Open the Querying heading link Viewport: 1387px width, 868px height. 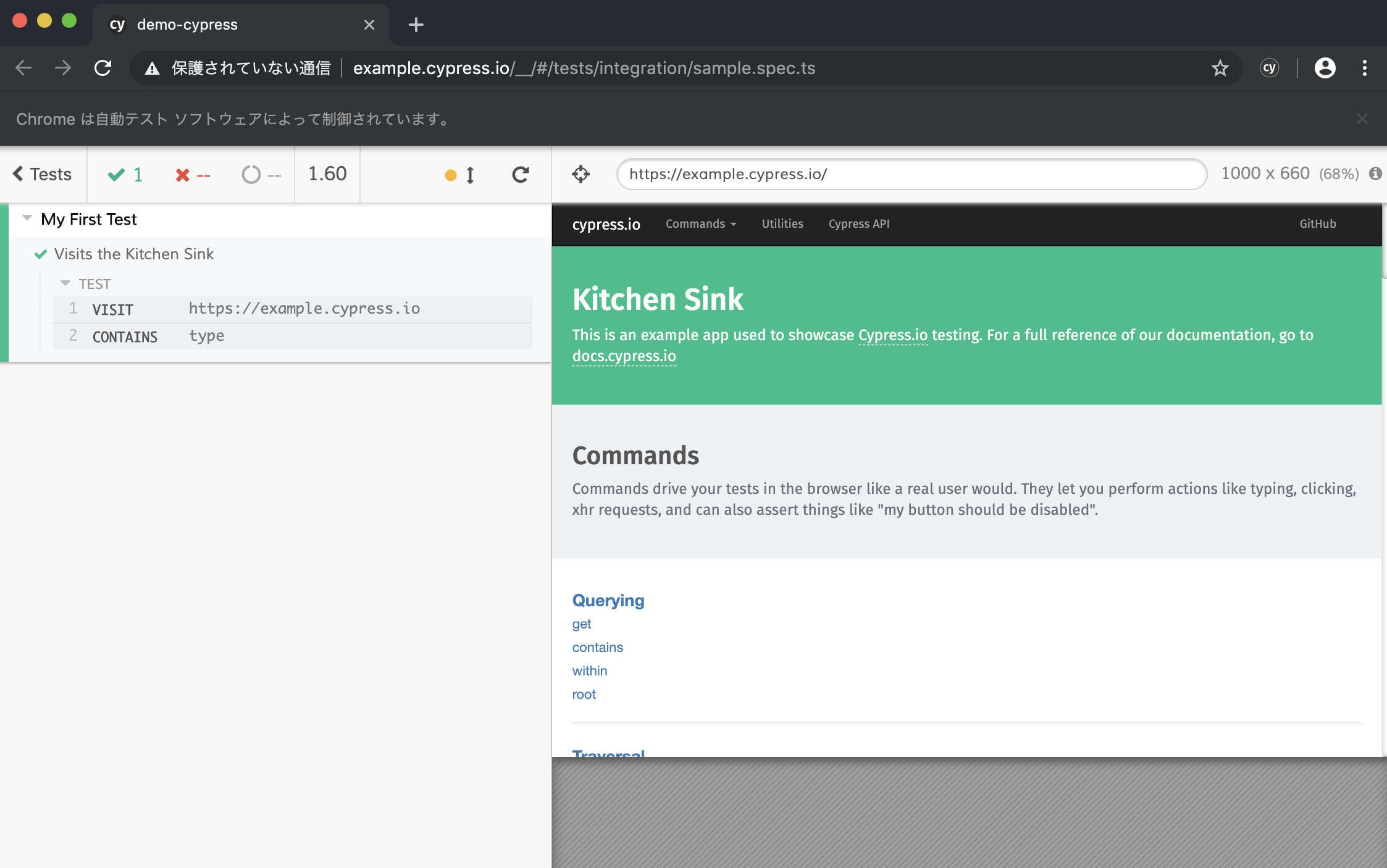(608, 601)
